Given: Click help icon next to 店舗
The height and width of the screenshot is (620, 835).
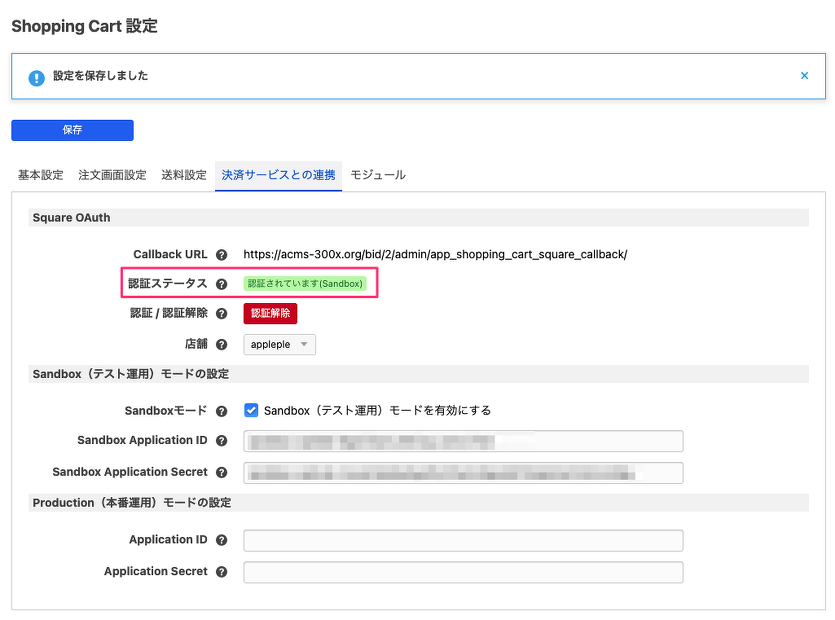Looking at the screenshot, I should pyautogui.click(x=221, y=344).
